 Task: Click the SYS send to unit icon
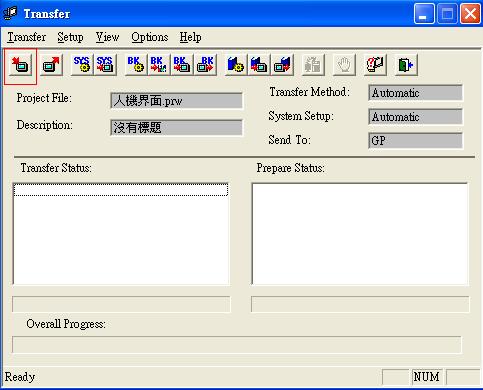[105, 65]
